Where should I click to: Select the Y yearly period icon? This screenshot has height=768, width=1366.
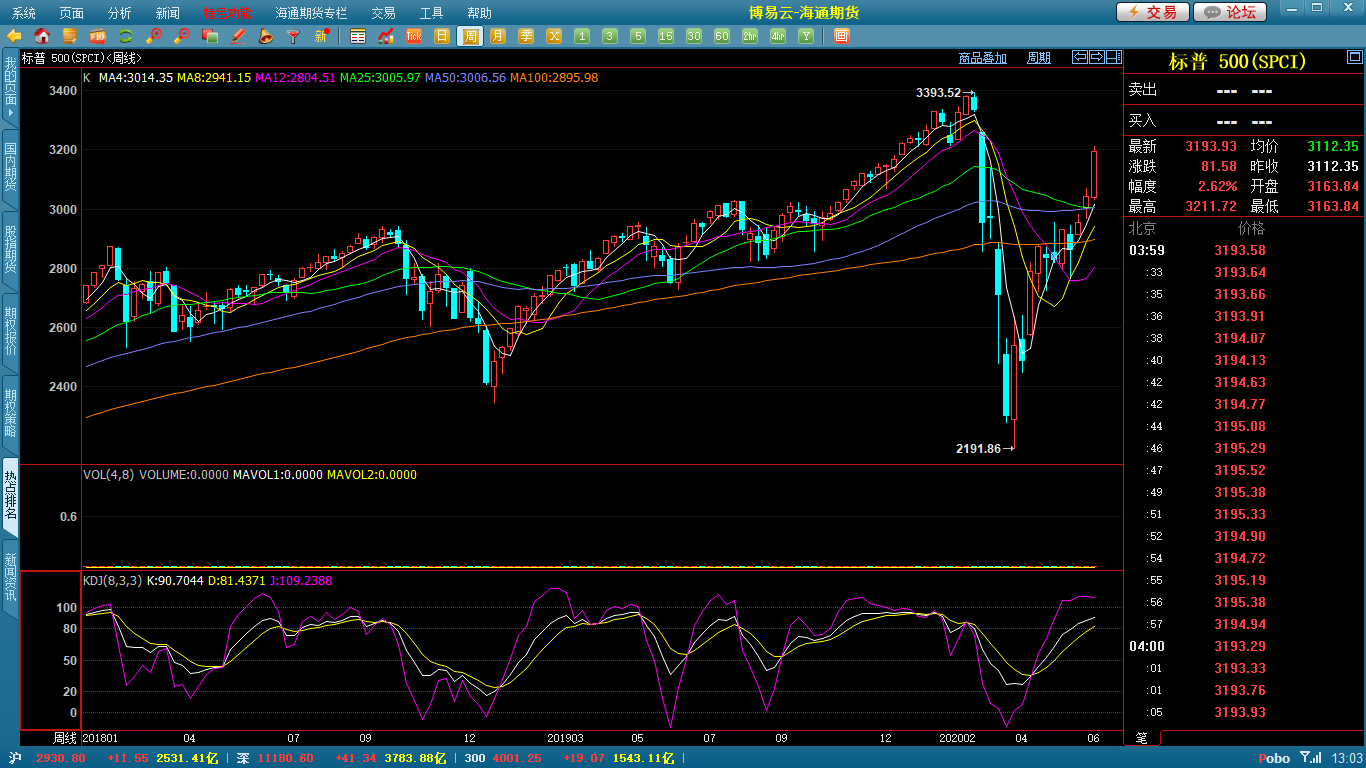(806, 36)
